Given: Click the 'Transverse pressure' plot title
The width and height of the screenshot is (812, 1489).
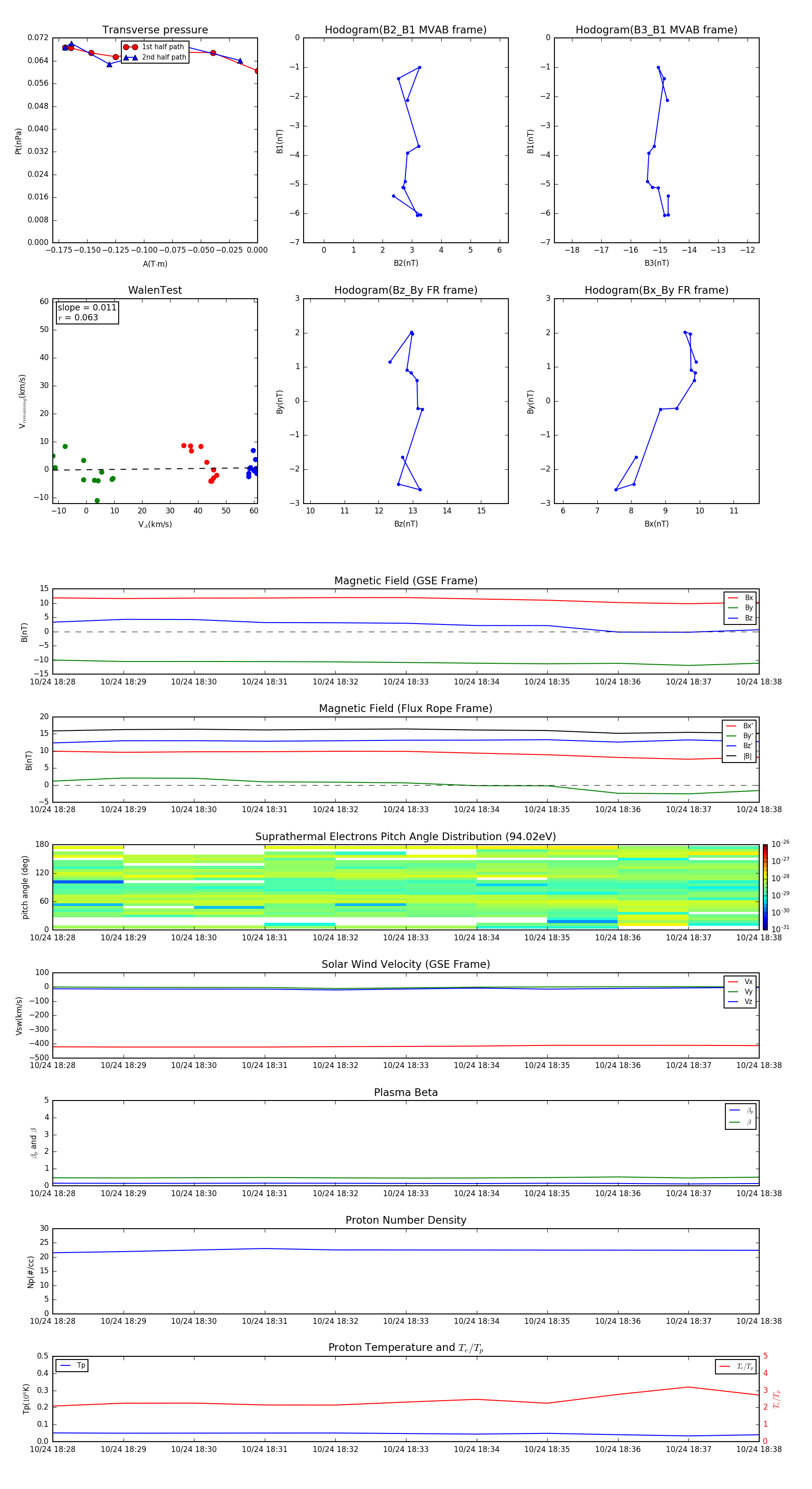Looking at the screenshot, I should point(155,30).
